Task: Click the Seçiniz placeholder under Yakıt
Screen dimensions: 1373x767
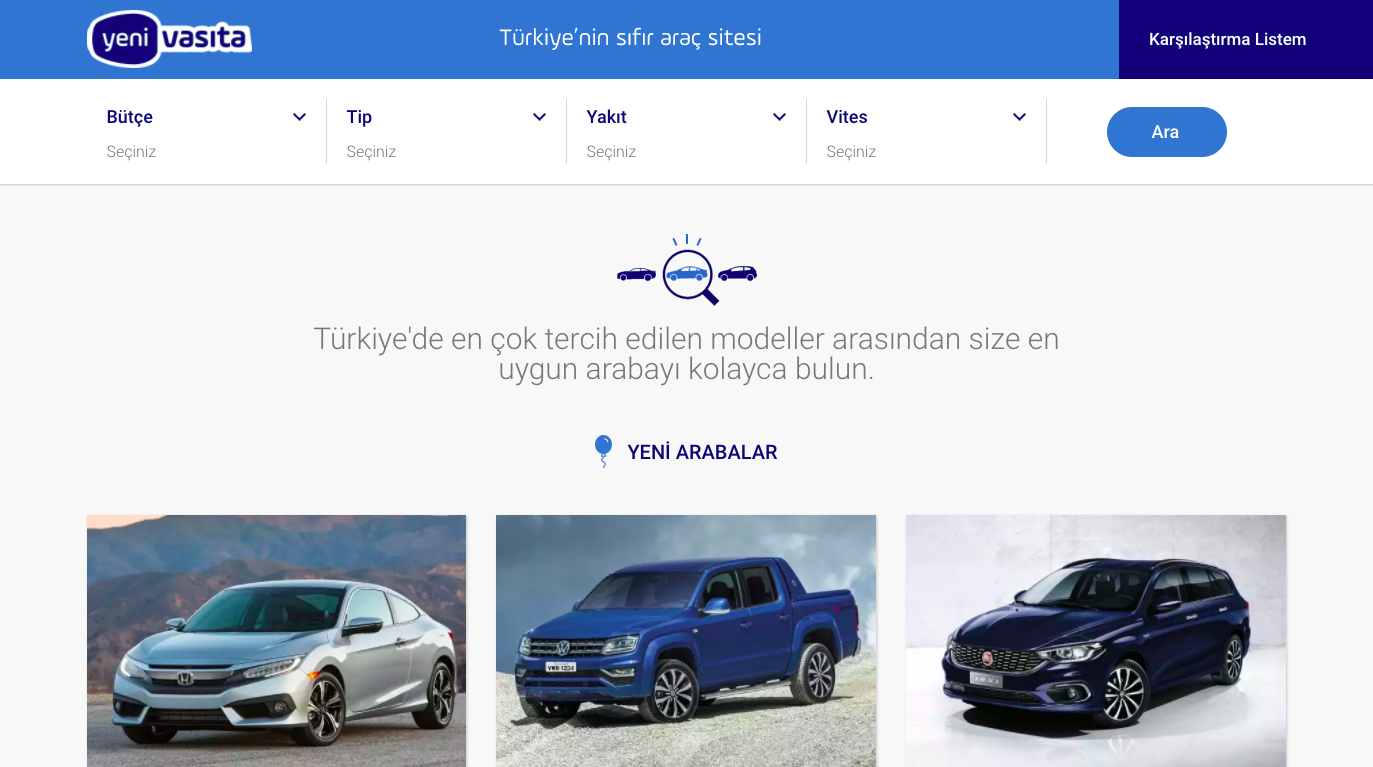Action: pyautogui.click(x=611, y=152)
